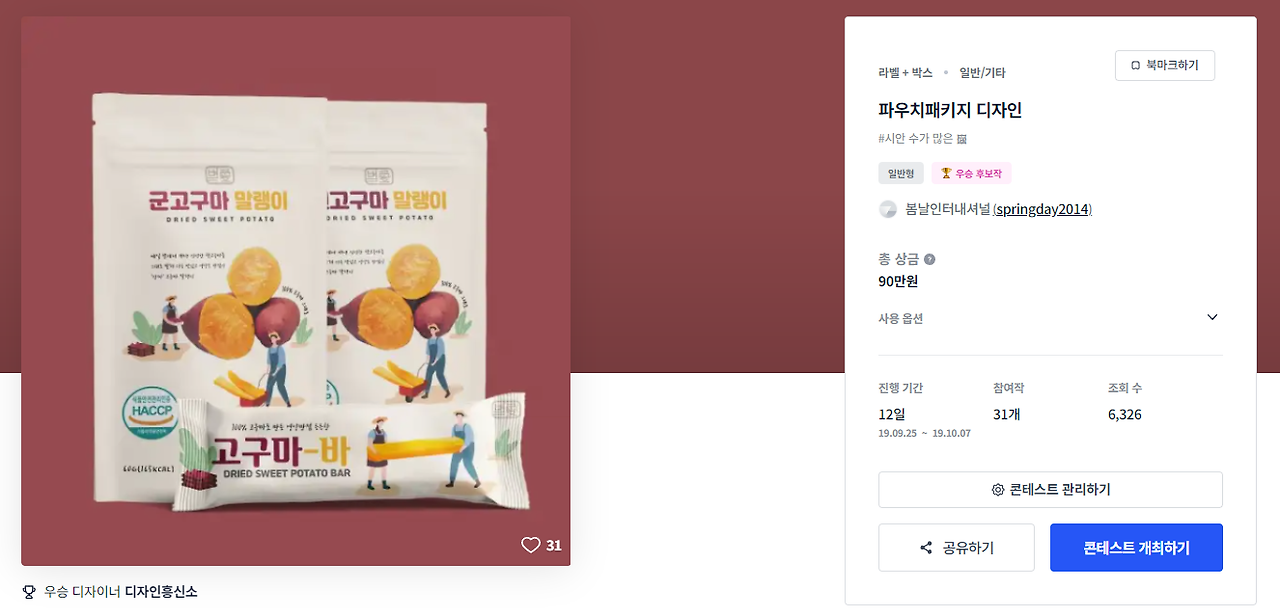This screenshot has width=1280, height=616.
Task: Like the design with the heart icon
Action: tap(531, 545)
